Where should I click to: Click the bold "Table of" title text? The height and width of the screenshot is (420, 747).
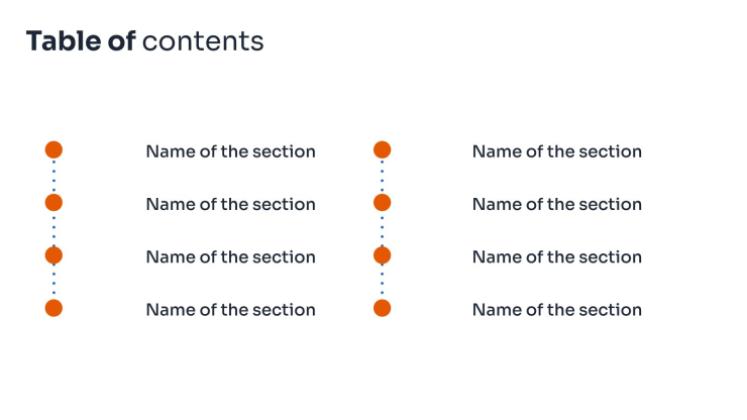click(81, 41)
